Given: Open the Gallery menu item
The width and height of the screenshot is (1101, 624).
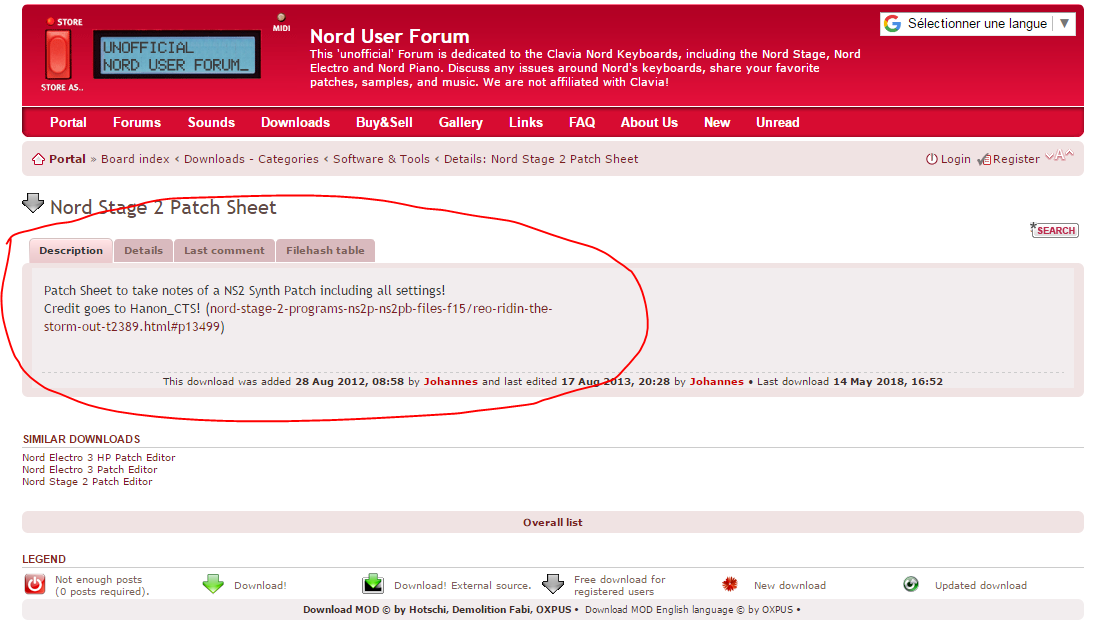Looking at the screenshot, I should [460, 122].
